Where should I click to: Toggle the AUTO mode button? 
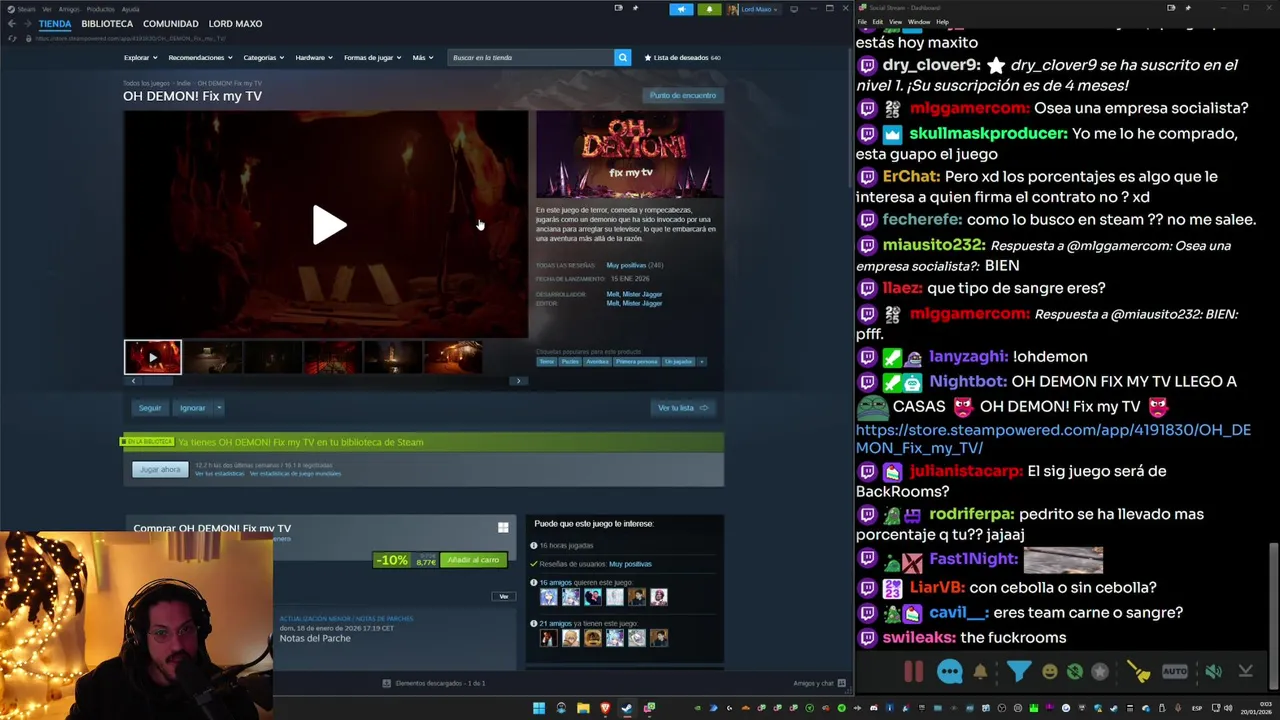click(1175, 672)
